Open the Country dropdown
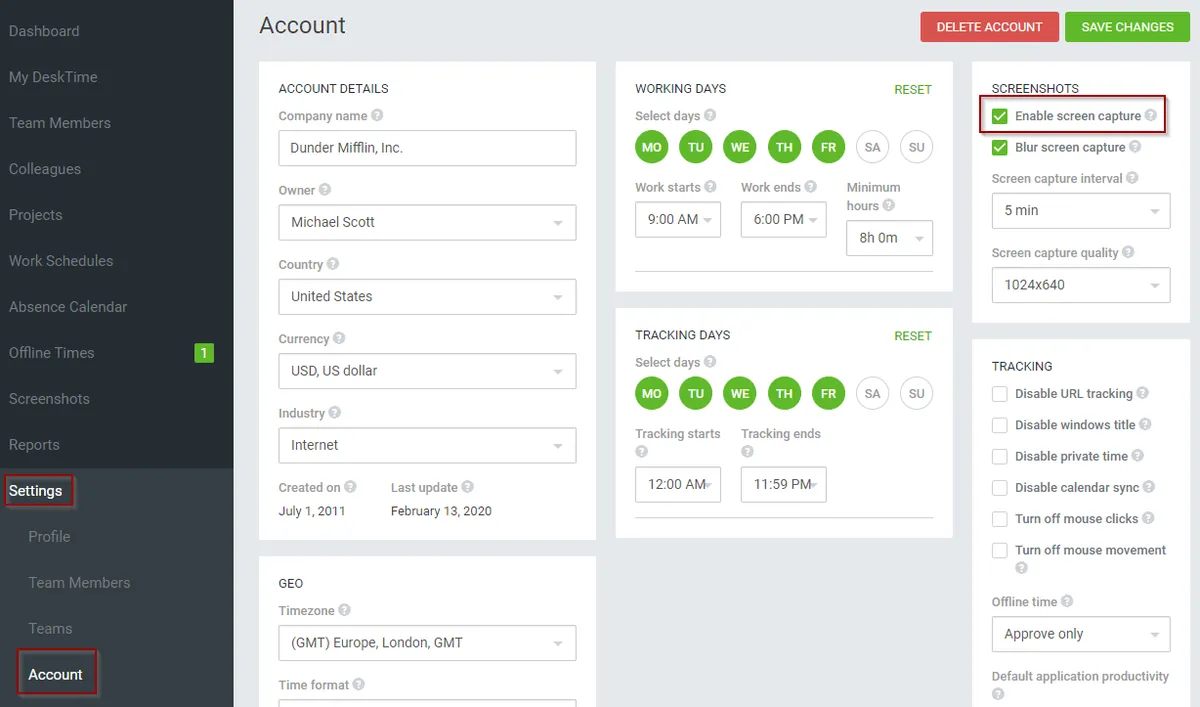This screenshot has width=1200, height=707. [x=427, y=296]
